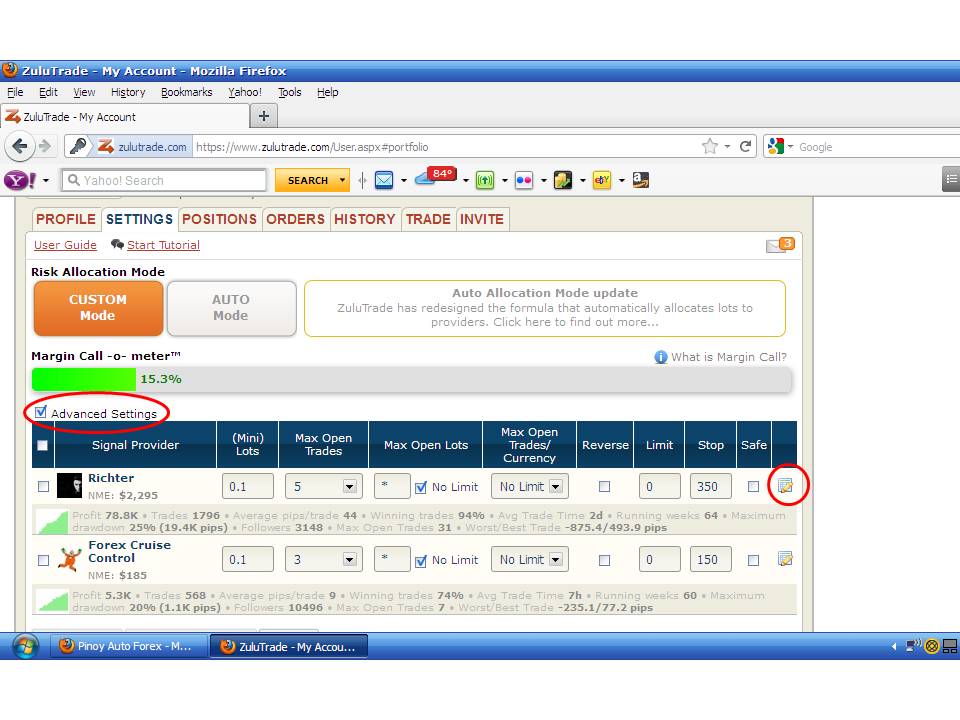Switch to the TRADE tab

(x=428, y=219)
